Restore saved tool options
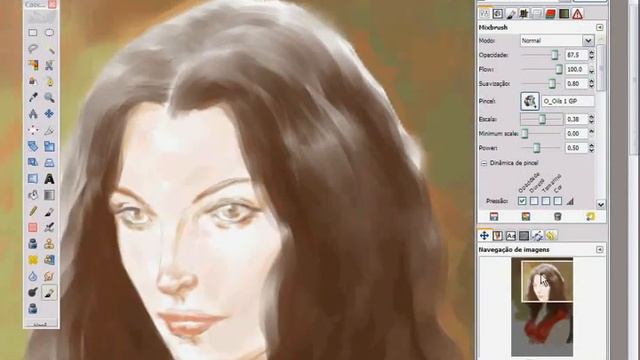This screenshot has width=640, height=360. (526, 217)
